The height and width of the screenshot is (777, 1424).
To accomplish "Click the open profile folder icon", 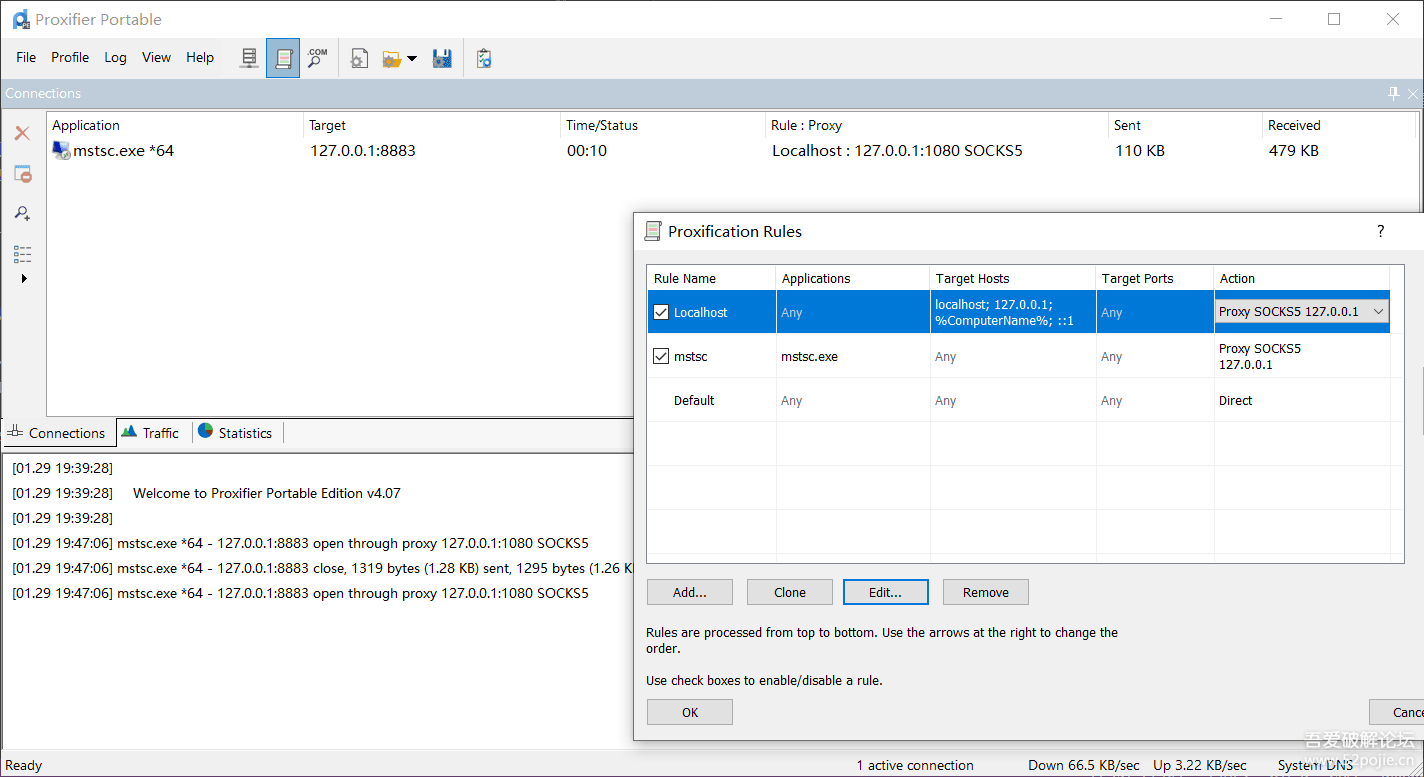I will coord(391,59).
